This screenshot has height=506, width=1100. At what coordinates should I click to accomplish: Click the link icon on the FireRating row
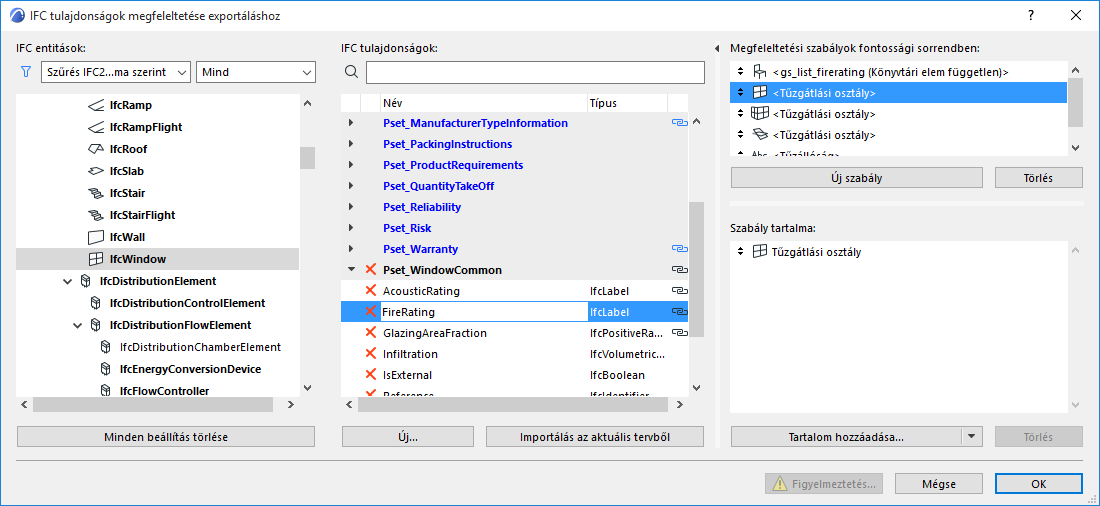(x=678, y=312)
